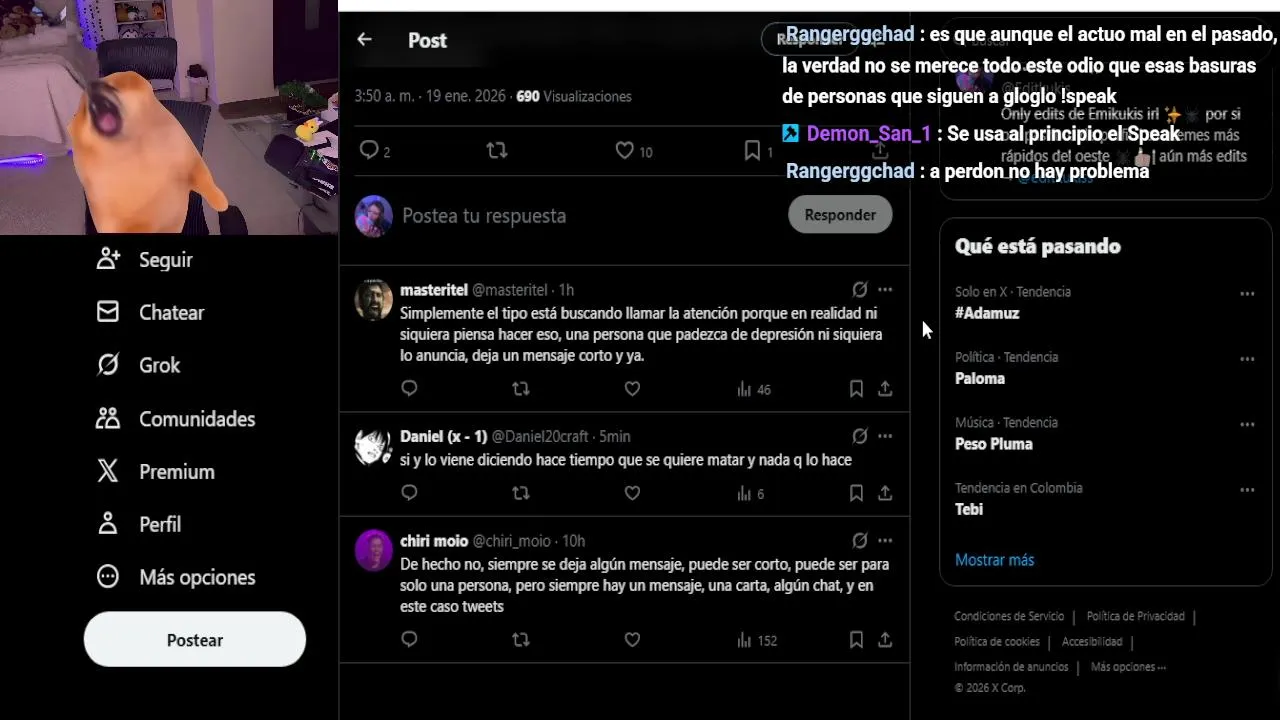
Task: Ask Grok about masteritel's reply
Action: point(859,290)
